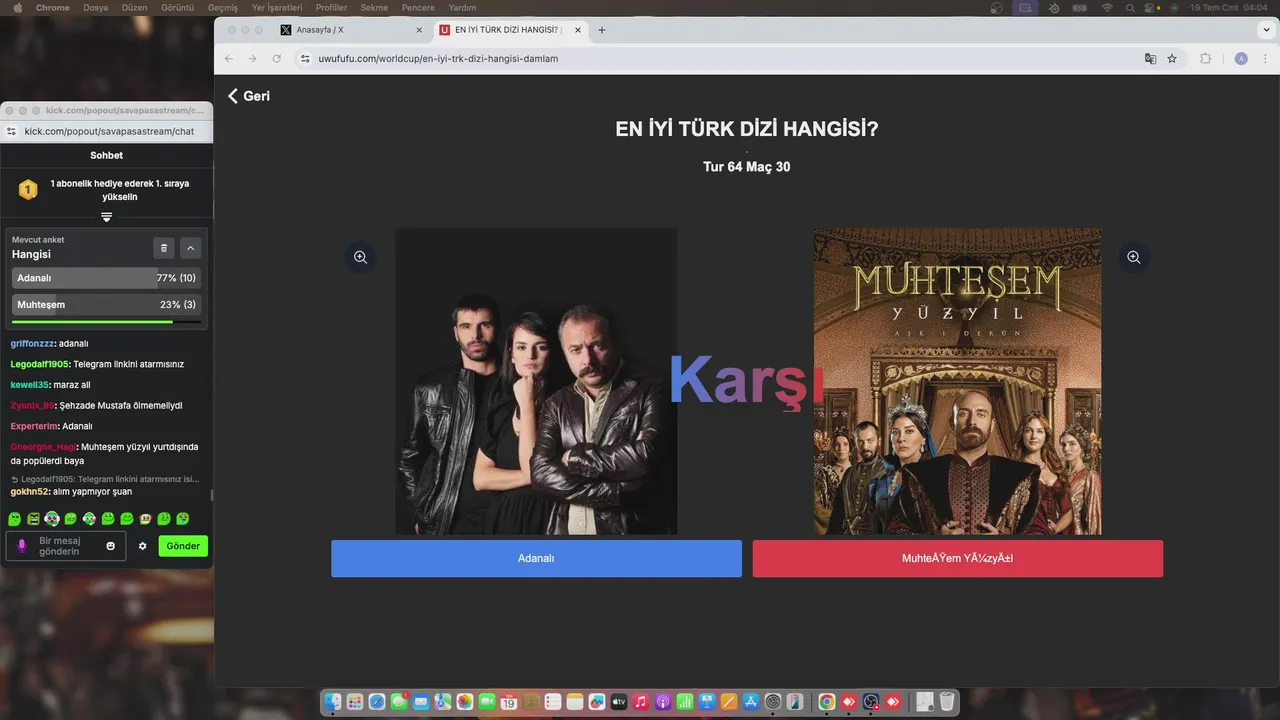1280x720 pixels.
Task: Expand the gift leaderboard chevron under Sohbet
Action: coord(106,217)
